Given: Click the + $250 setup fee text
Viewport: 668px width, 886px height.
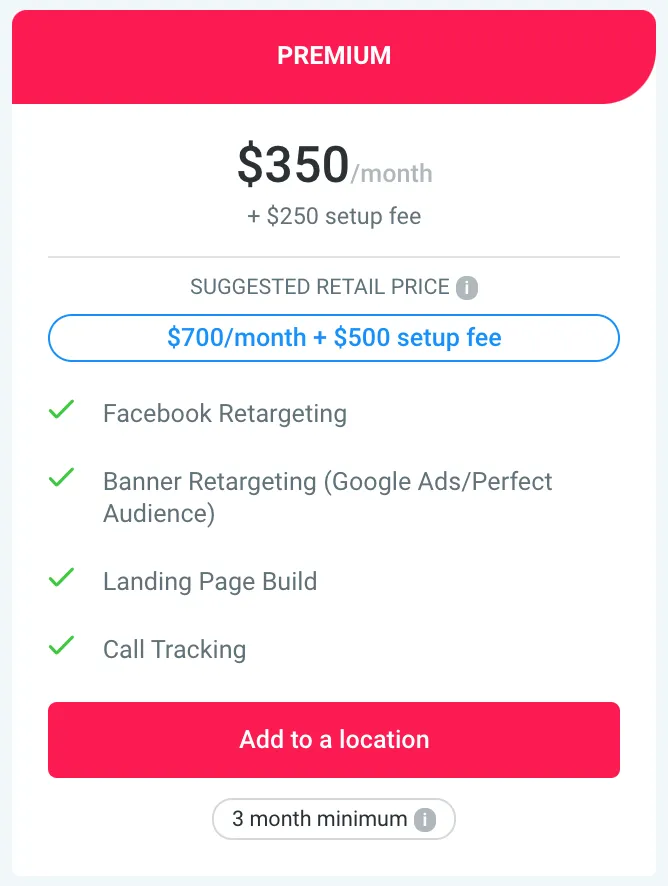Looking at the screenshot, I should click(x=334, y=216).
